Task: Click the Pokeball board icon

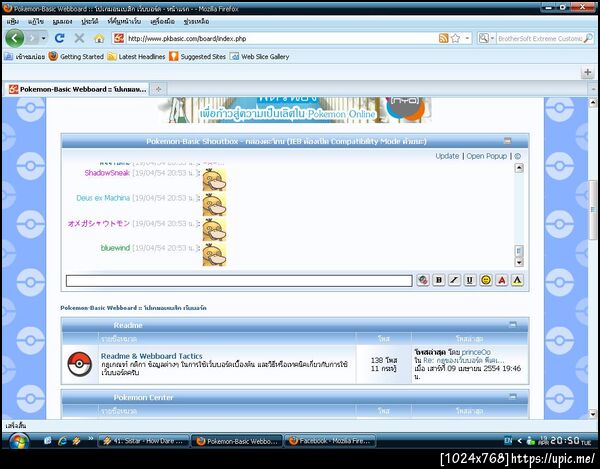Action: 80,364
